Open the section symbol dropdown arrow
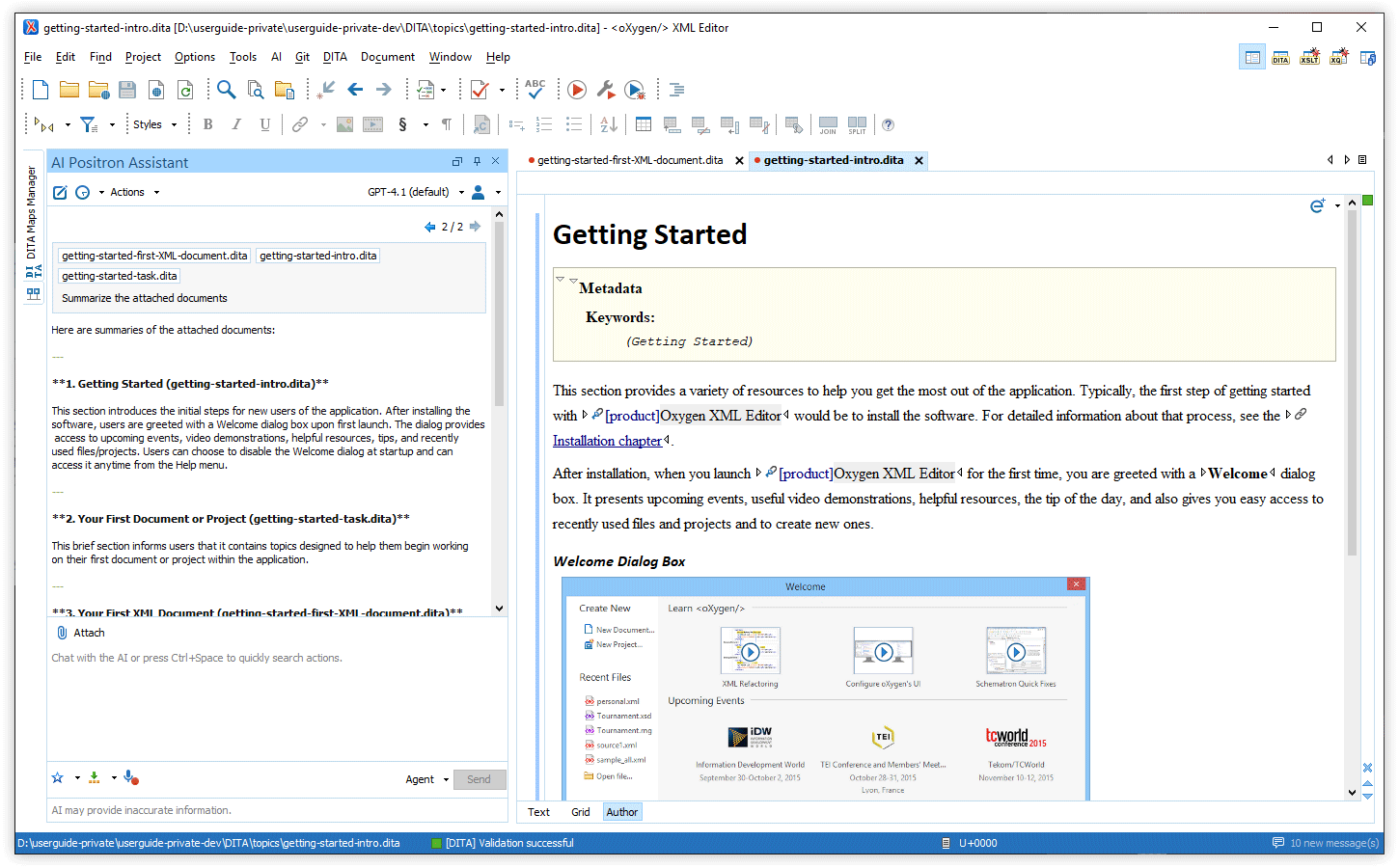Viewport: 1399px width, 868px height. 425,124
